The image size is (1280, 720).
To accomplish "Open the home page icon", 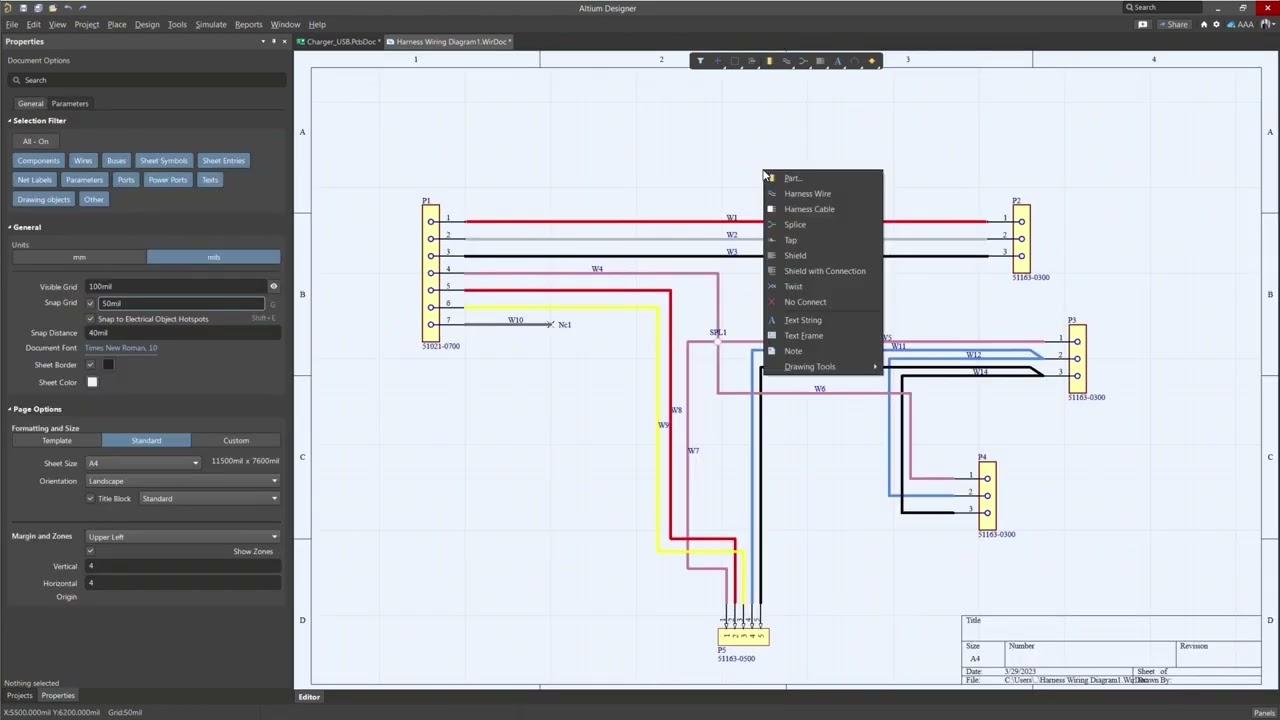I will [1204, 24].
